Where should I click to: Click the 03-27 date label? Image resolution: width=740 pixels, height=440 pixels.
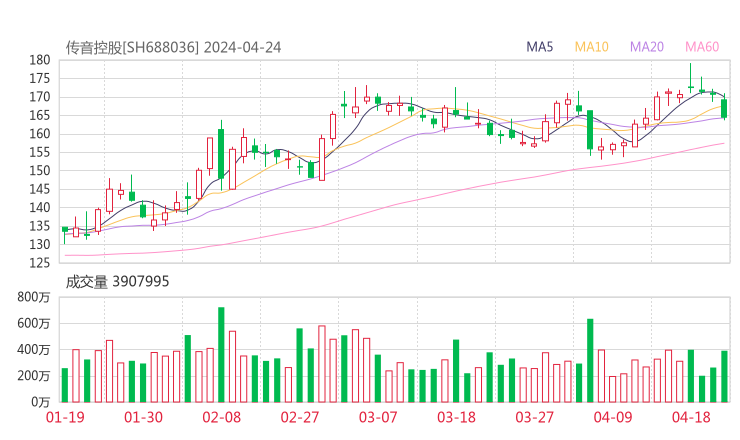point(534,417)
